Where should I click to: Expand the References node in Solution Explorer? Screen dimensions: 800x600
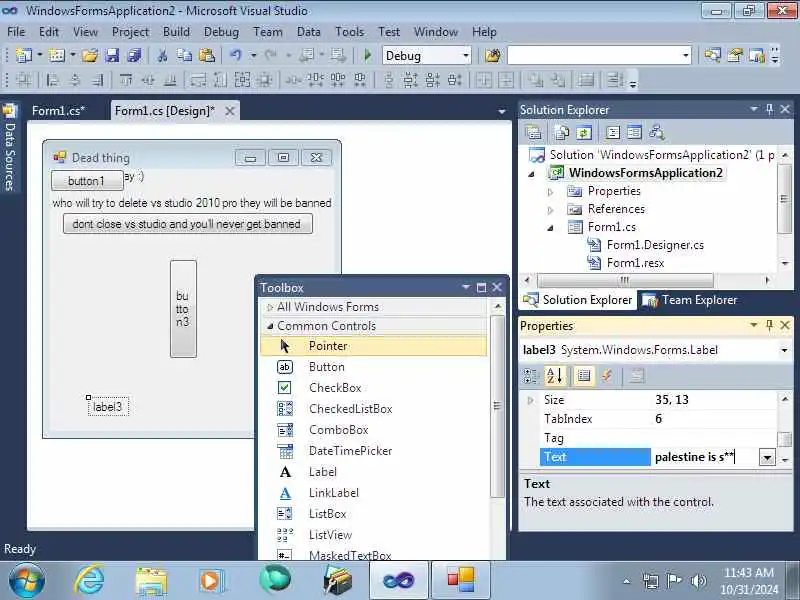(550, 210)
